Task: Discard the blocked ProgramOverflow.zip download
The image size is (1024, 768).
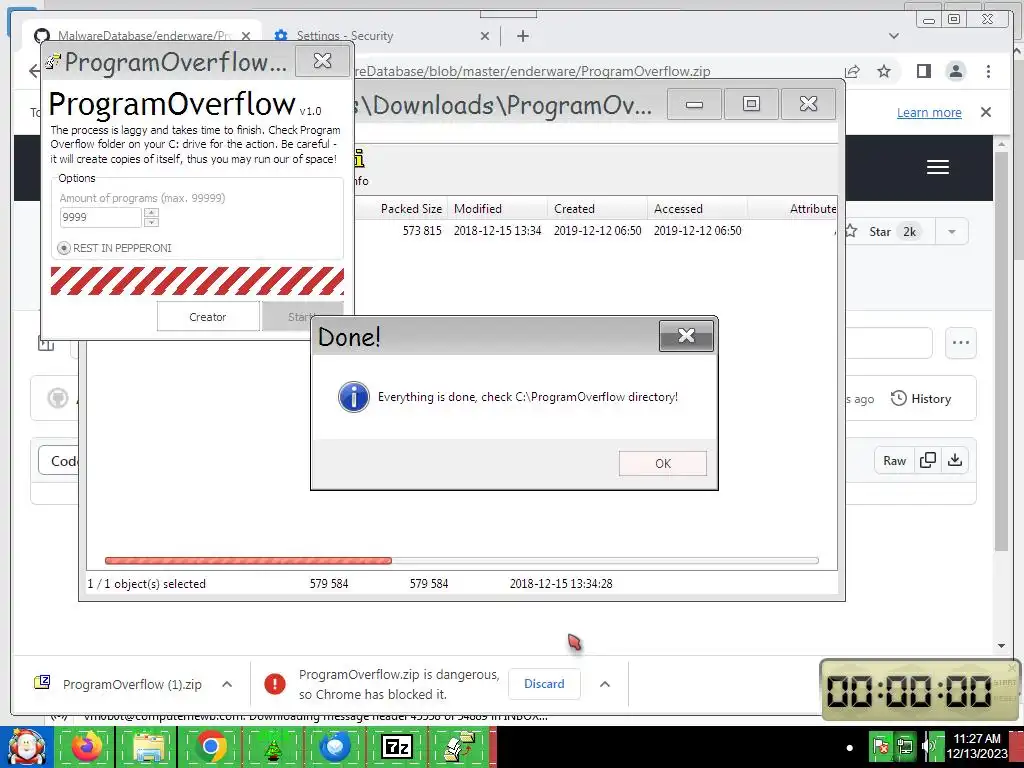Action: [x=544, y=684]
